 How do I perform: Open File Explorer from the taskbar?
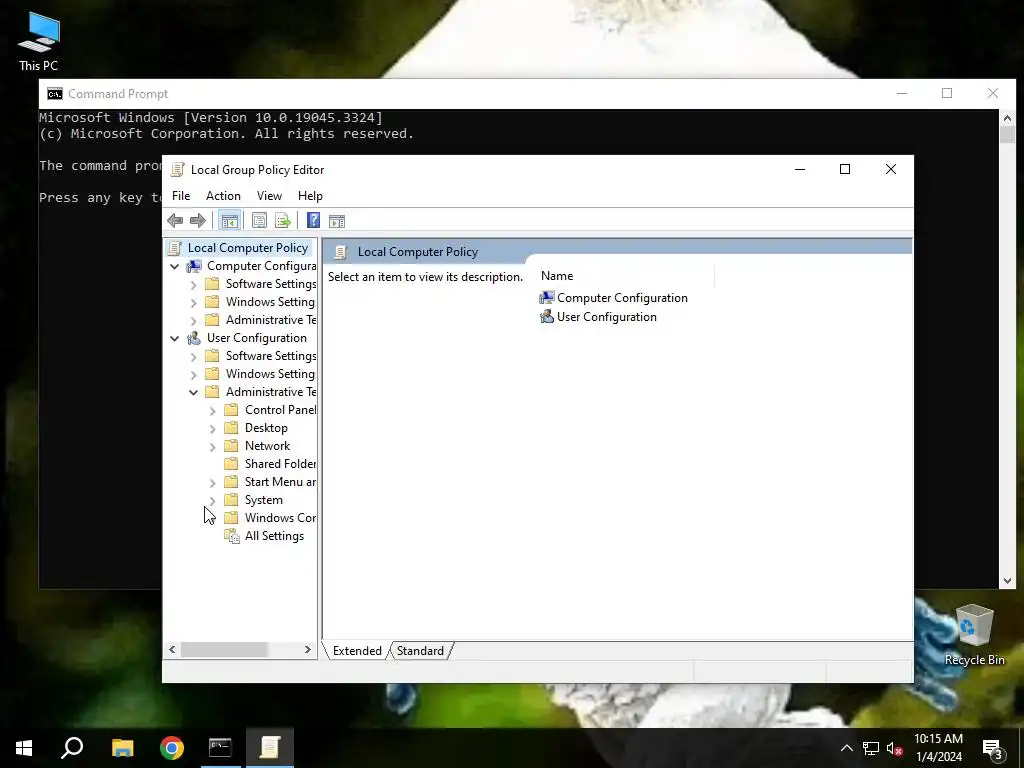click(122, 748)
